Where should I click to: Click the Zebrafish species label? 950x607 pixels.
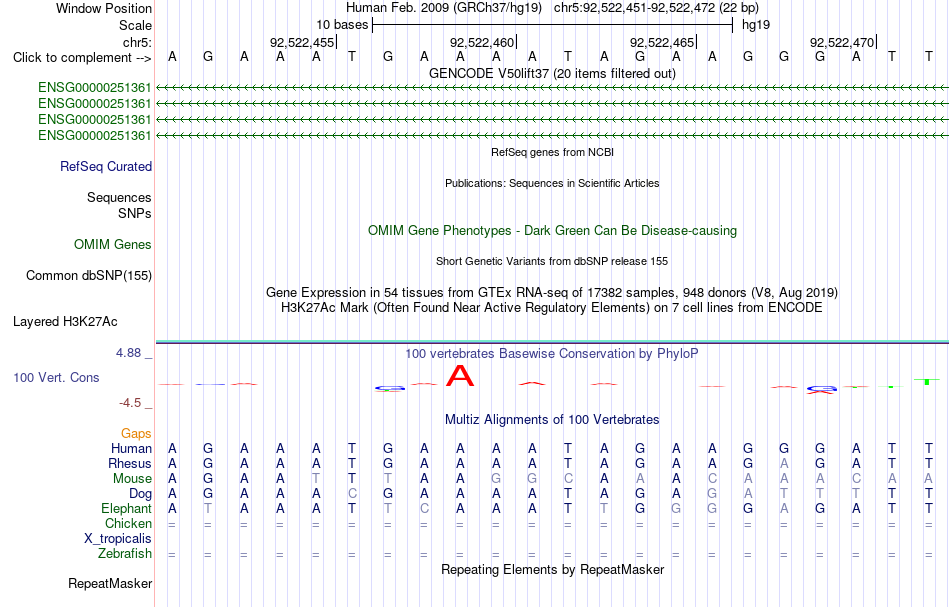point(125,554)
